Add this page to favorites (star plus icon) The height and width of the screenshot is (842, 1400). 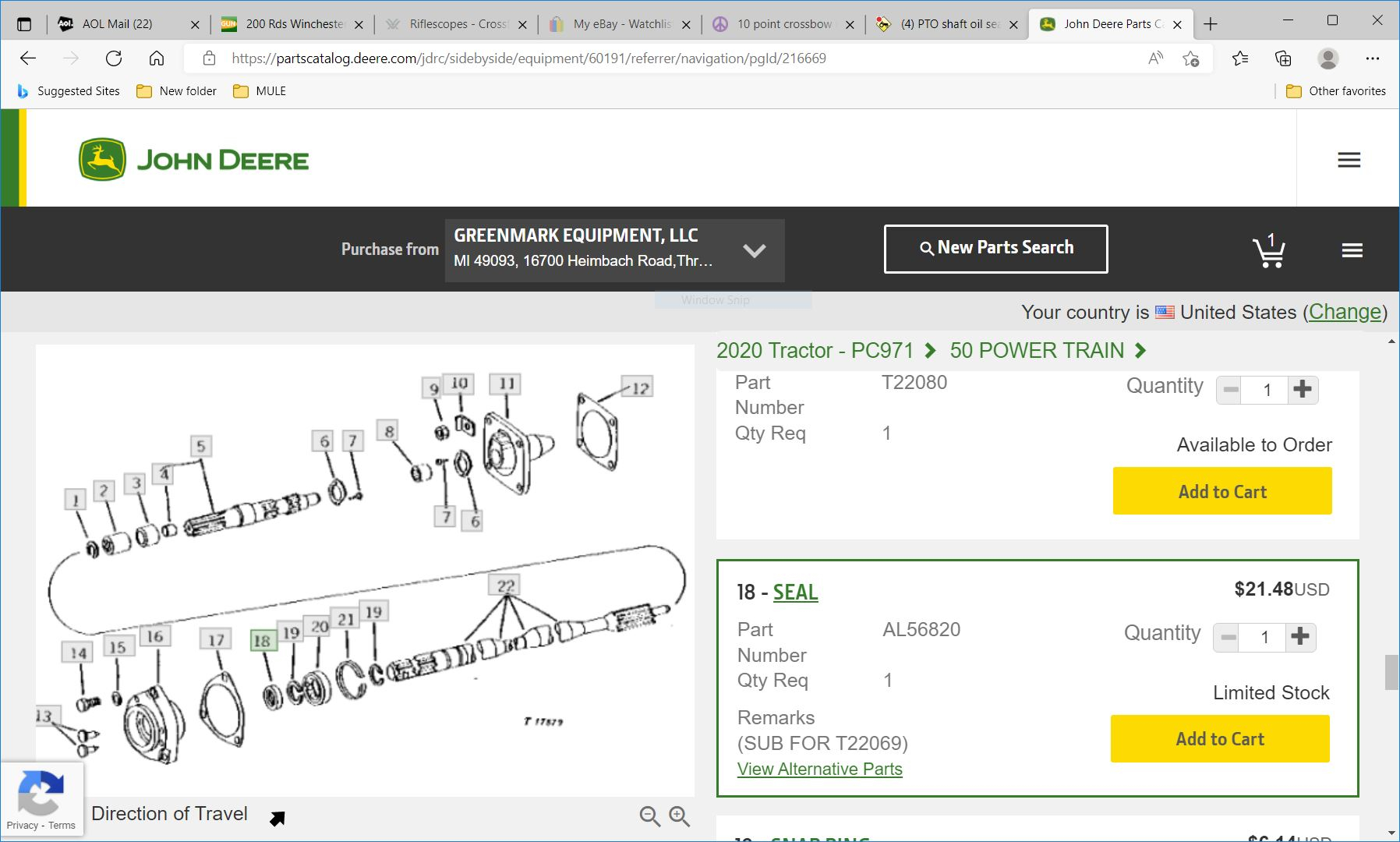1190,58
